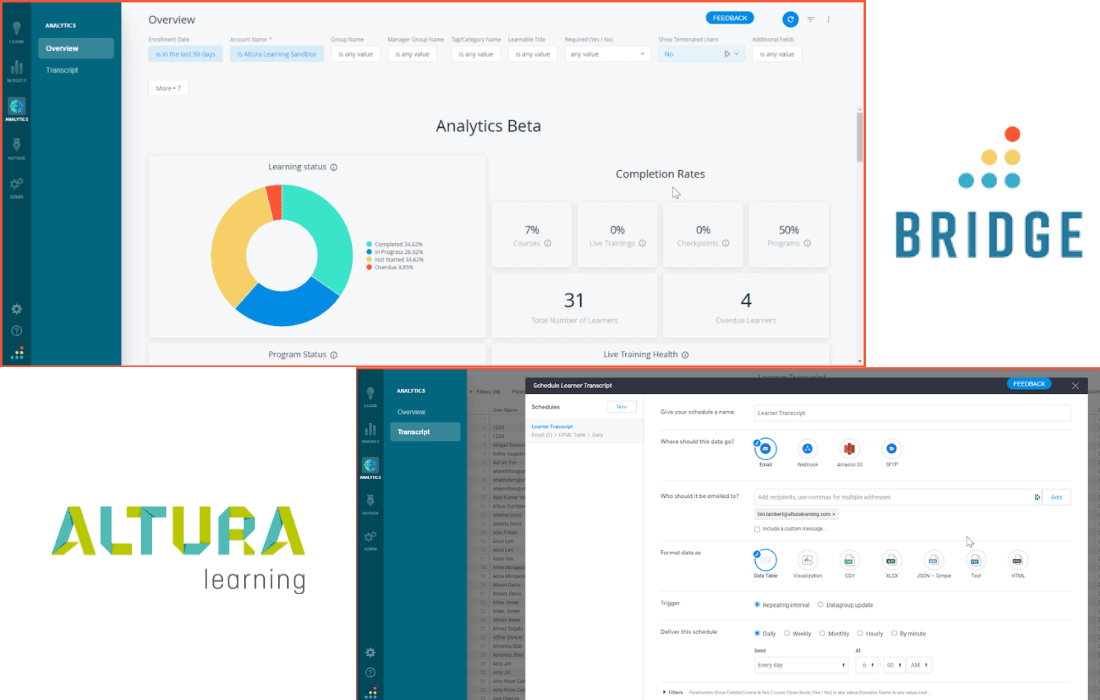Enable Include a custom message

(757, 529)
